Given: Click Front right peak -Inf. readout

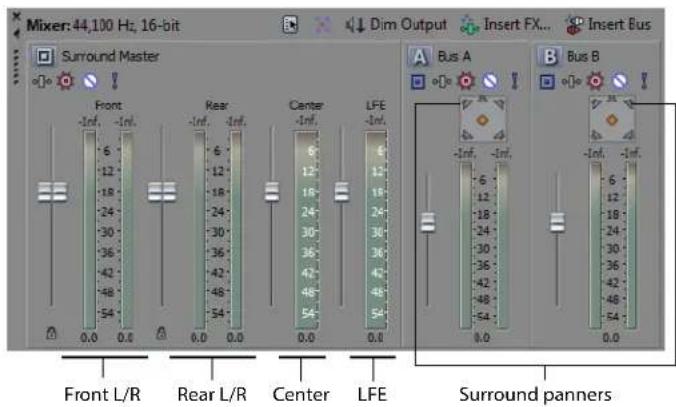Looking at the screenshot, I should (125, 122).
